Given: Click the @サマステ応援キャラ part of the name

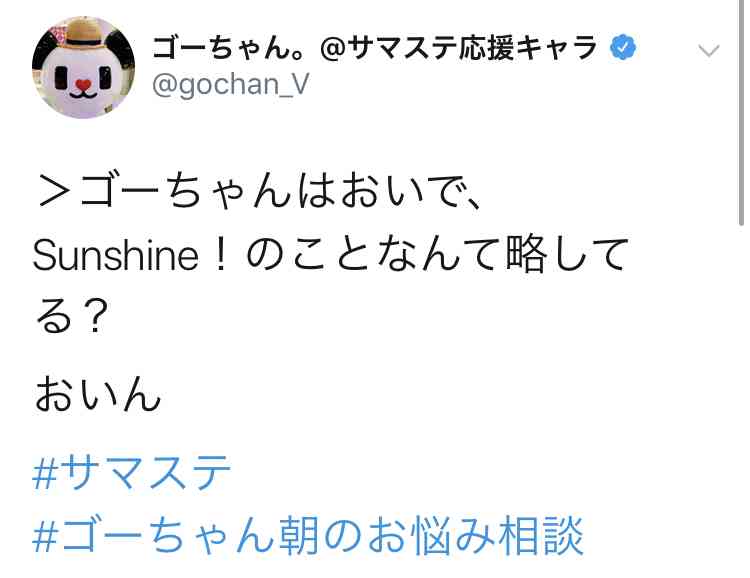Looking at the screenshot, I should pyautogui.click(x=459, y=47).
